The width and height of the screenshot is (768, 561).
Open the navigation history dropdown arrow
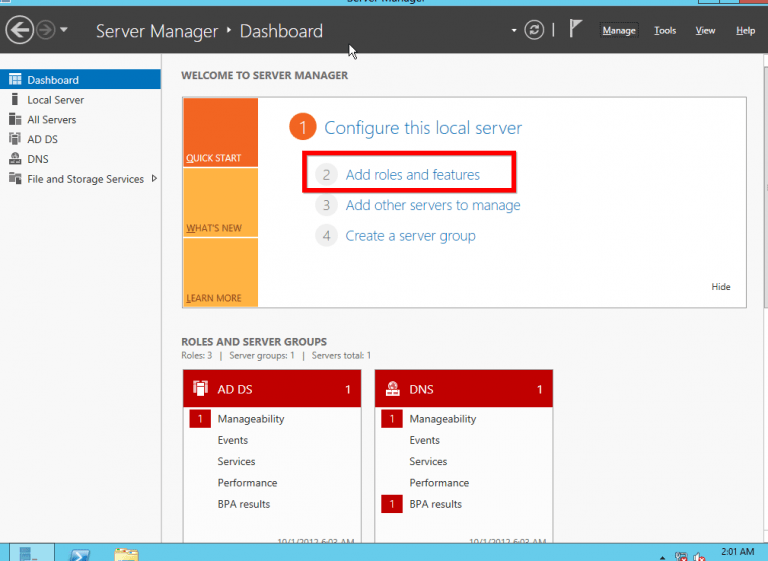point(64,30)
